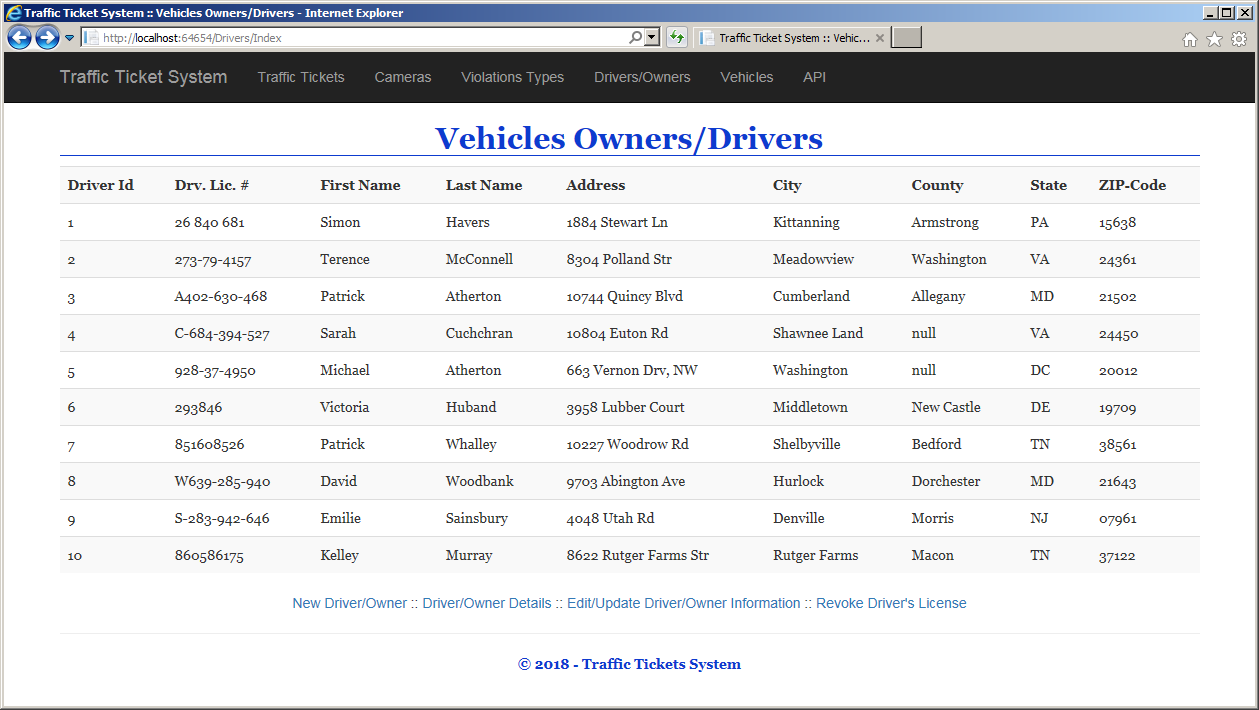The image size is (1259, 710).
Task: Open the Tools gear icon
Action: tap(1239, 39)
